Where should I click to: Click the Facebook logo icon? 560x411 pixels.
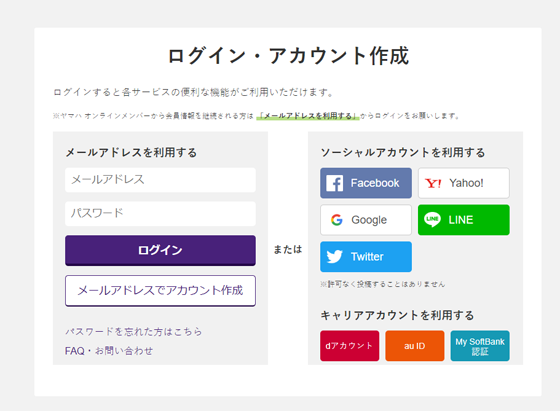335,183
